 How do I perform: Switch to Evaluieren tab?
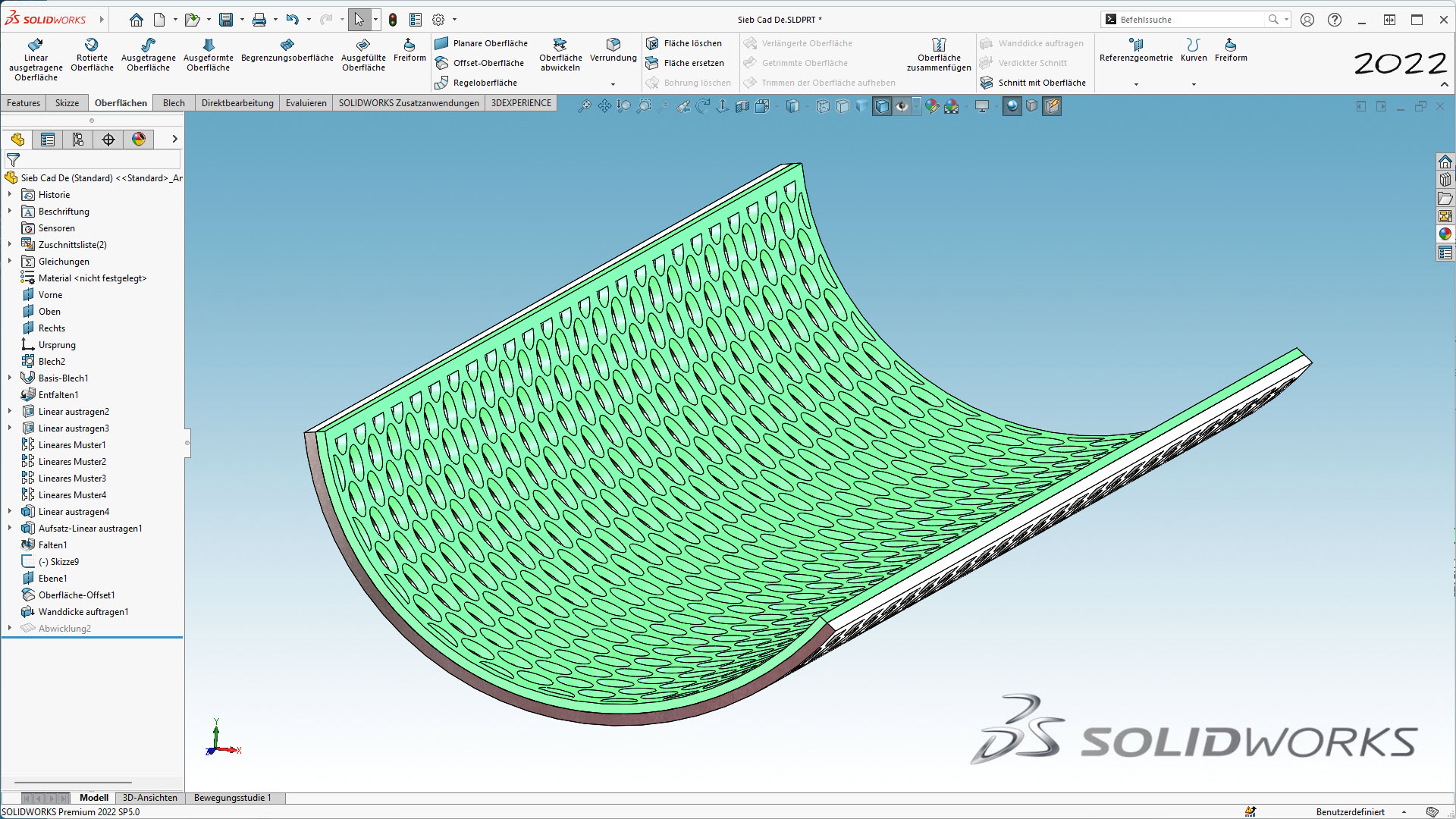[306, 103]
